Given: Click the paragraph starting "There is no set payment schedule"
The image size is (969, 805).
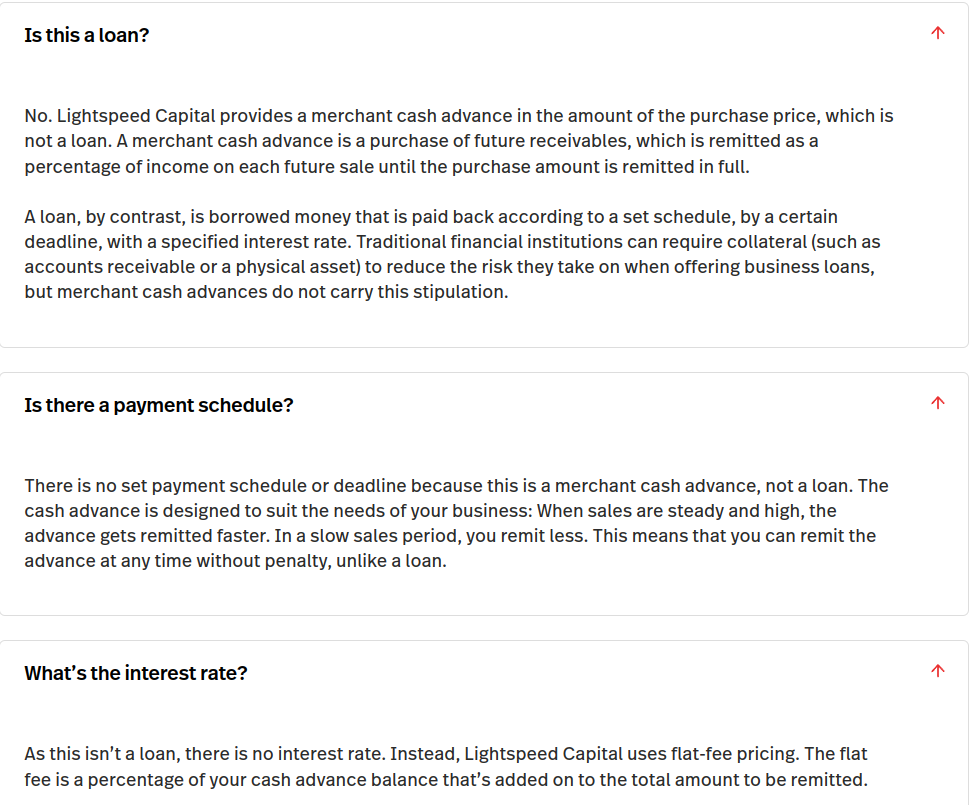Looking at the screenshot, I should (x=456, y=523).
